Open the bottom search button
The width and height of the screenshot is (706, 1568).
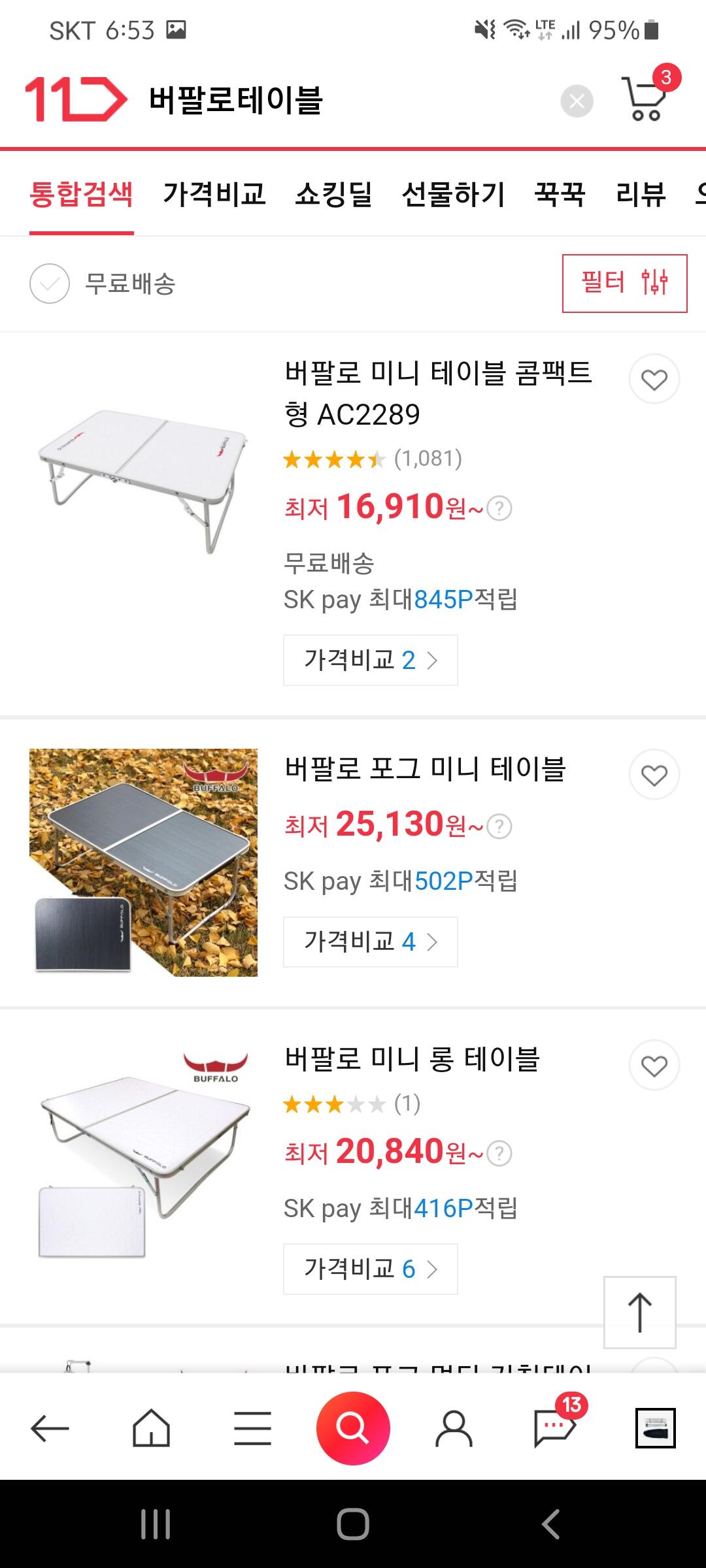click(x=353, y=1428)
